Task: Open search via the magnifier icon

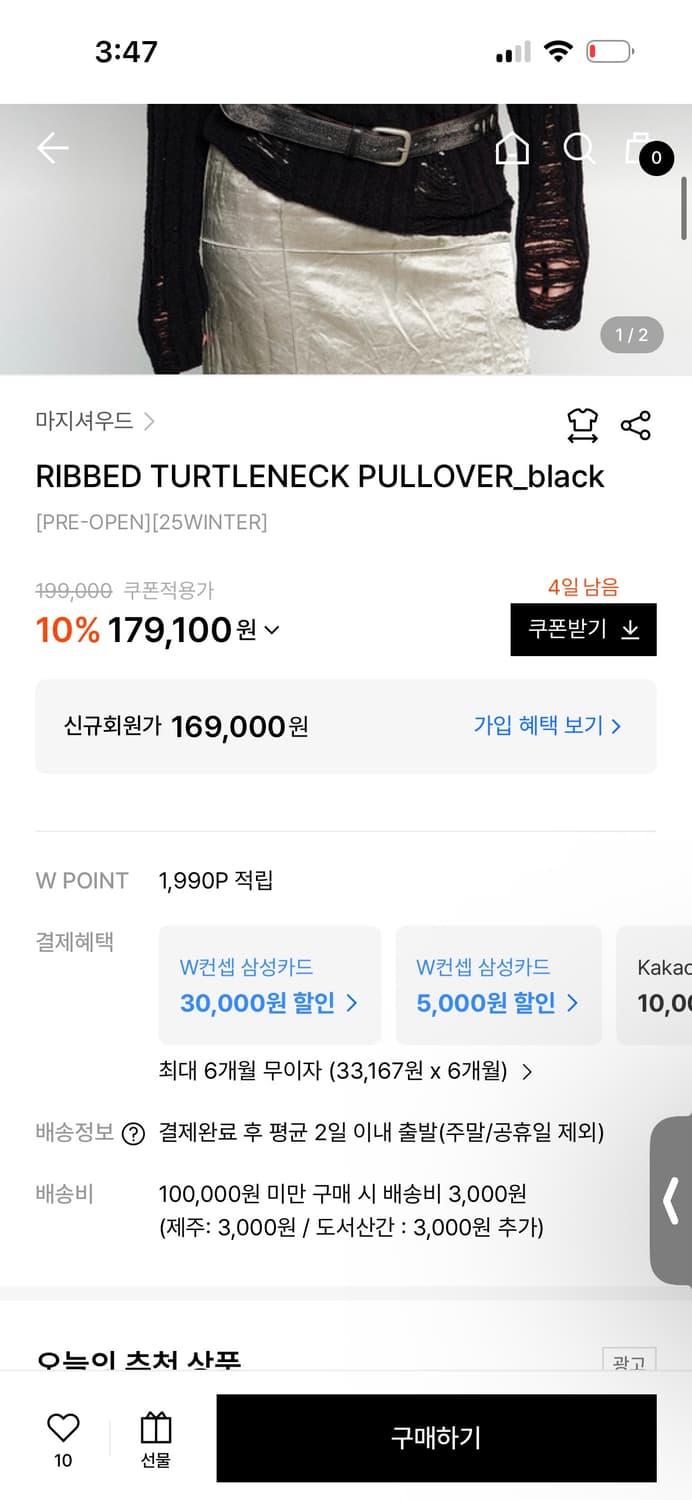Action: point(579,147)
